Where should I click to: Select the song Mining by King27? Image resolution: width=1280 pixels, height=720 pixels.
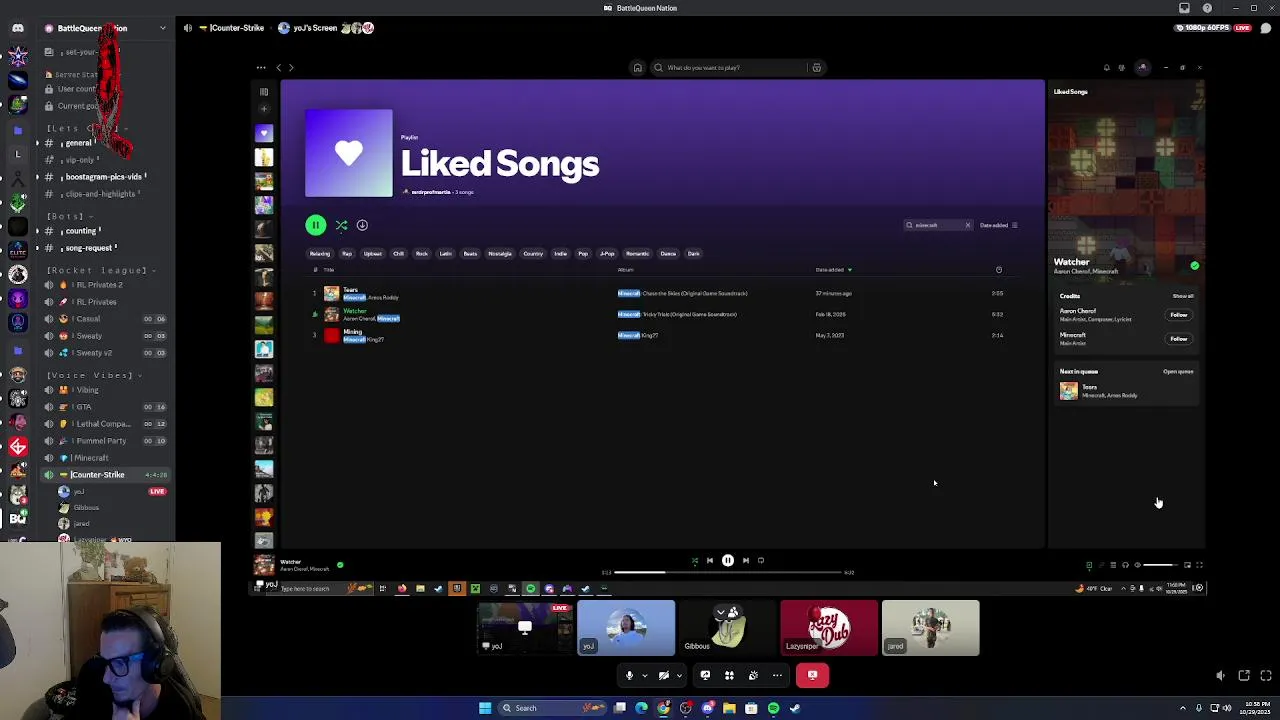352,332
